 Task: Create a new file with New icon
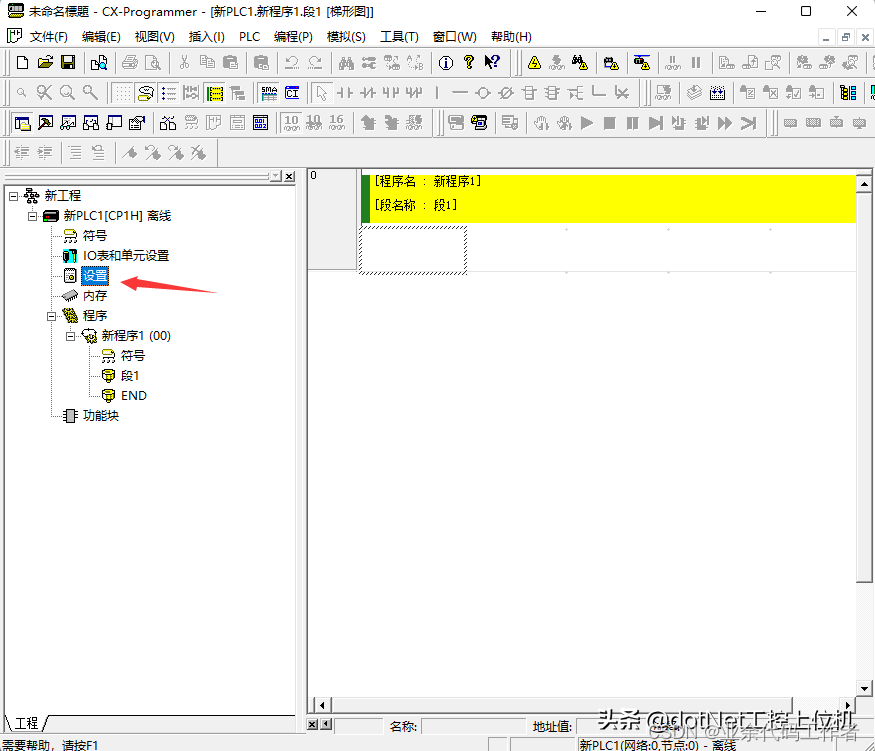point(22,62)
